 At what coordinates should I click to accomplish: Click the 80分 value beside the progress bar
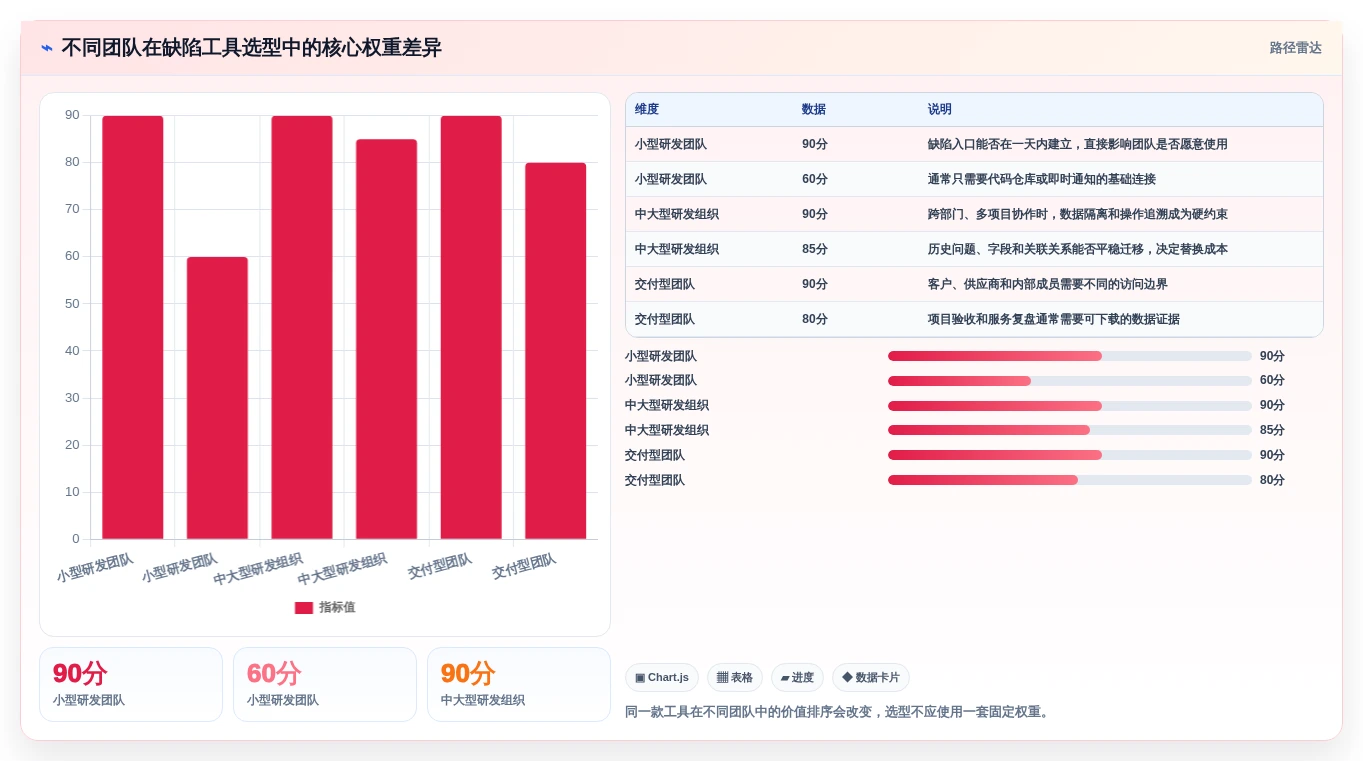pyautogui.click(x=1272, y=481)
